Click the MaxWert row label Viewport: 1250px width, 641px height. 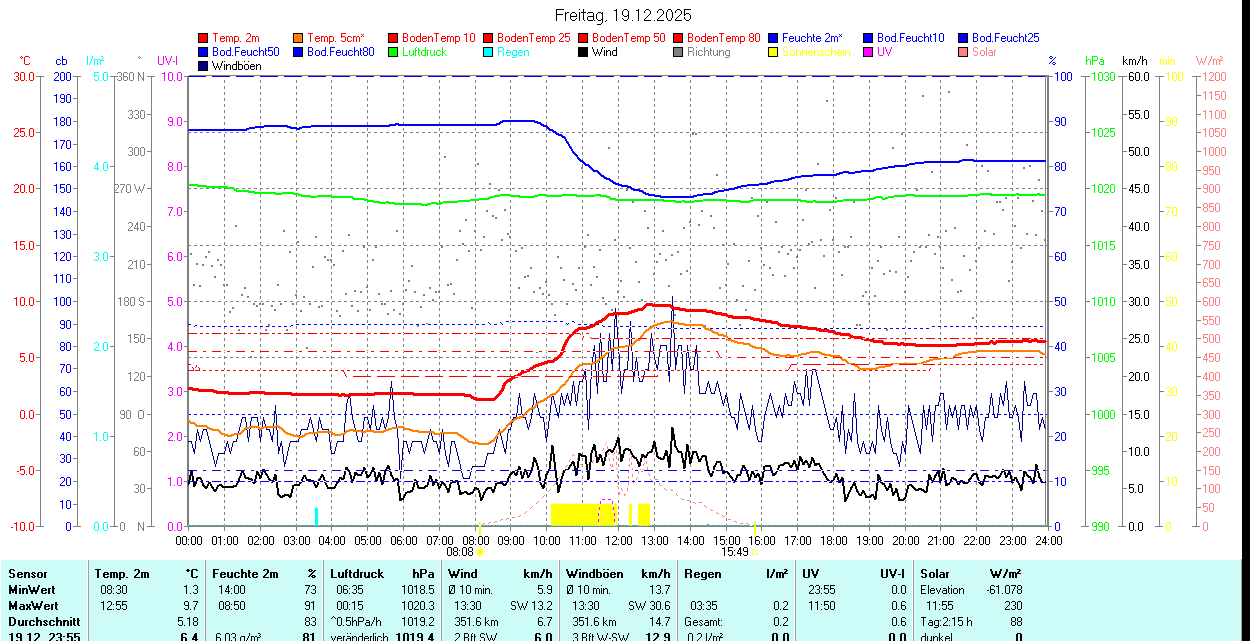pyautogui.click(x=33, y=605)
